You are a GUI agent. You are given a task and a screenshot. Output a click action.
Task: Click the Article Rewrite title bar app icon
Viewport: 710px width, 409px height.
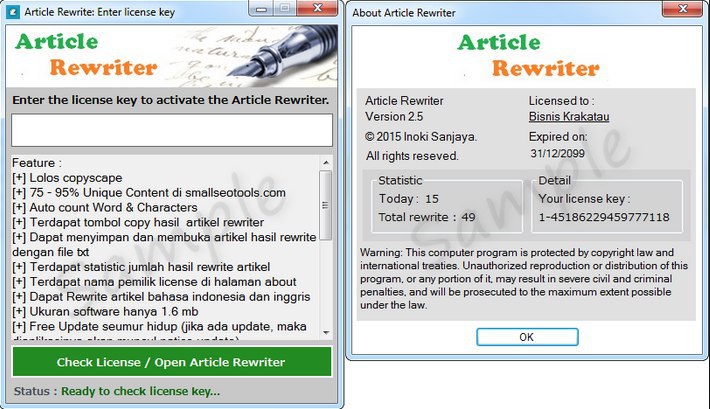point(13,12)
